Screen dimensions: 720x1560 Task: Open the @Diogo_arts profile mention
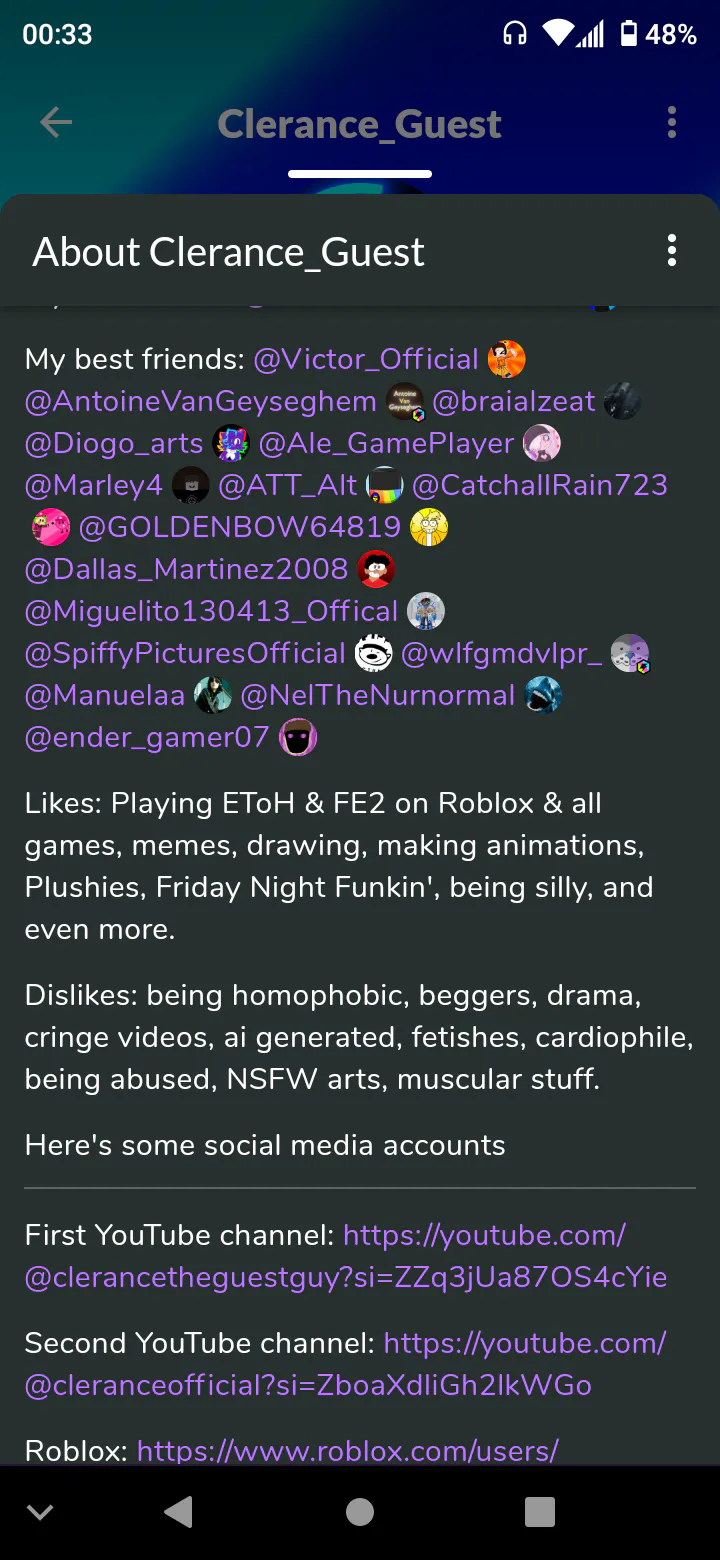coord(114,443)
